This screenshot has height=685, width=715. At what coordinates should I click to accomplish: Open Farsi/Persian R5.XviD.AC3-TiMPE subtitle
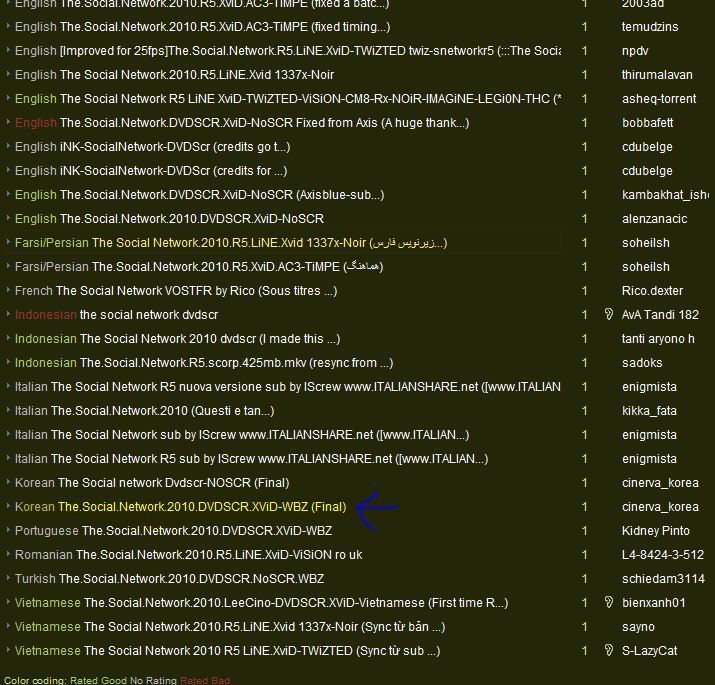[x=199, y=267]
